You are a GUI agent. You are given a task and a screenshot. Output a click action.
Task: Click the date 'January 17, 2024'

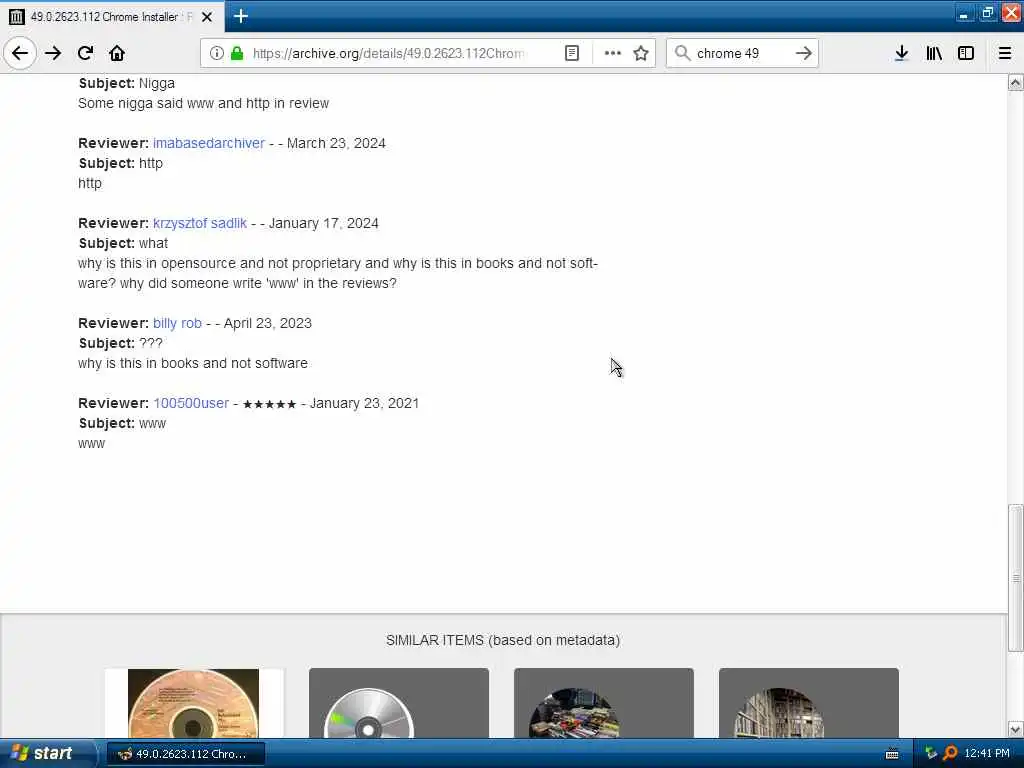(324, 223)
